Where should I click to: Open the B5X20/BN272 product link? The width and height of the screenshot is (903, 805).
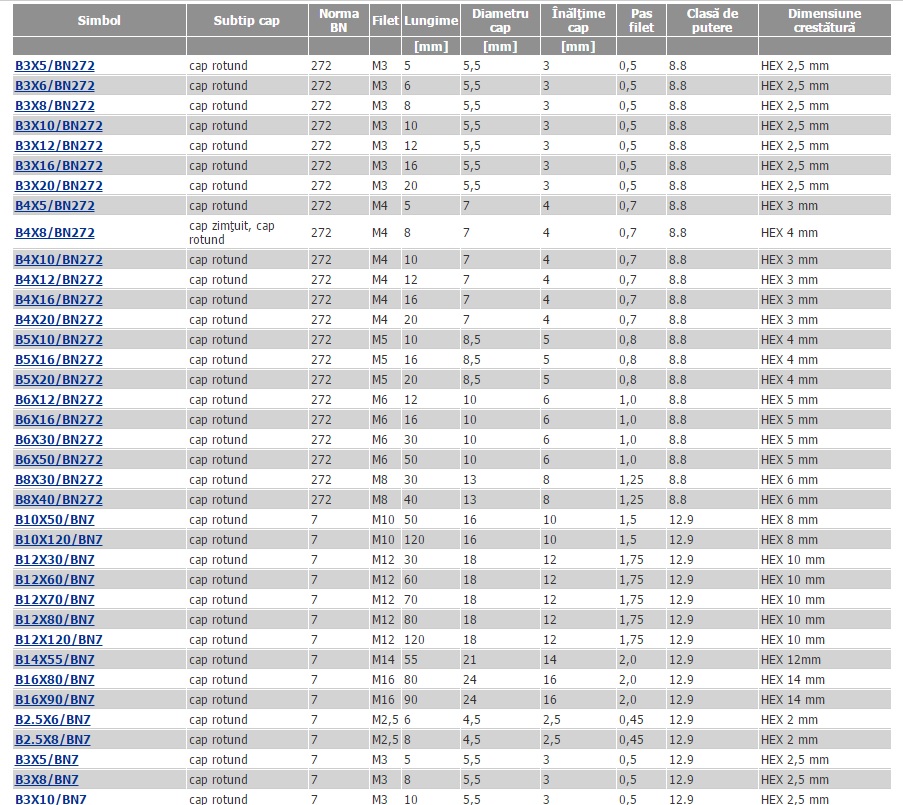click(59, 380)
